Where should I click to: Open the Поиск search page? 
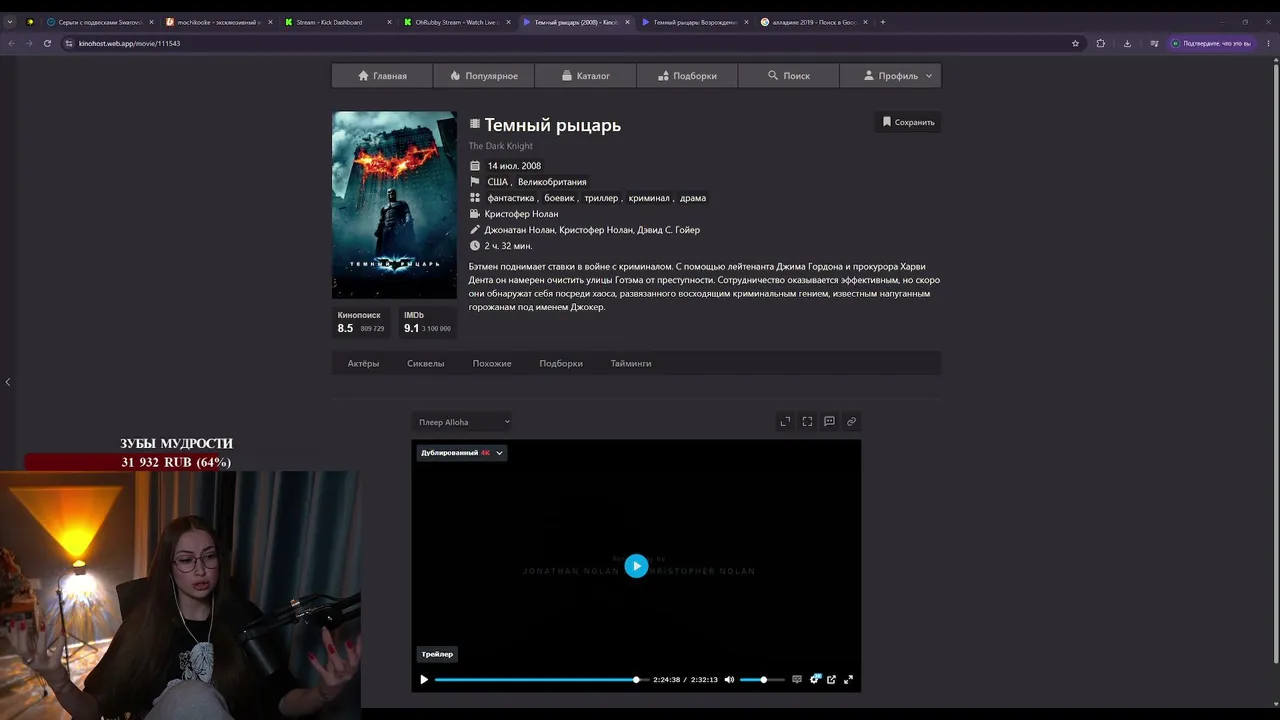point(788,76)
